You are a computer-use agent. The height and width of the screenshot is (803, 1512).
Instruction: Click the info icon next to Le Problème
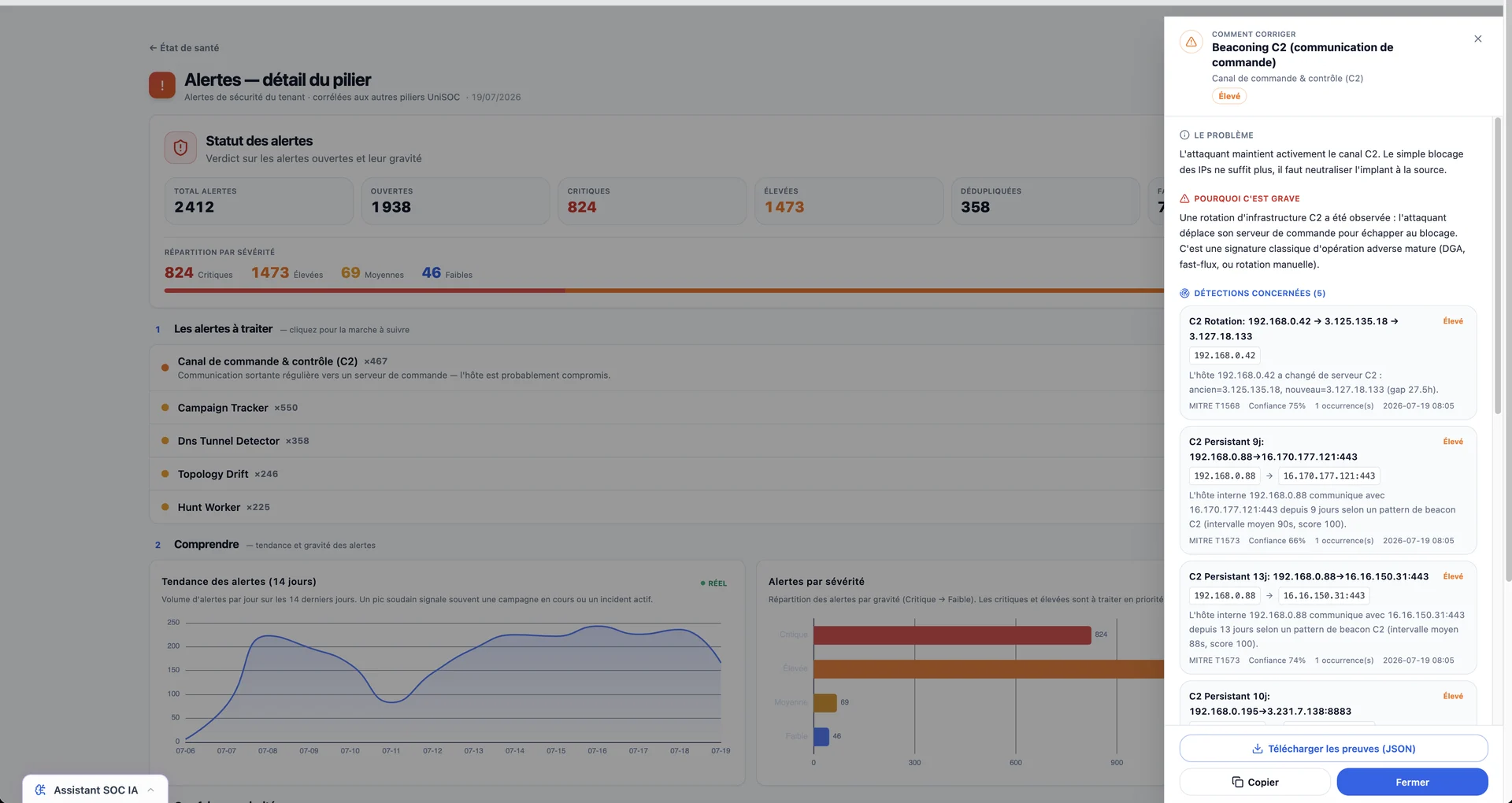1184,135
